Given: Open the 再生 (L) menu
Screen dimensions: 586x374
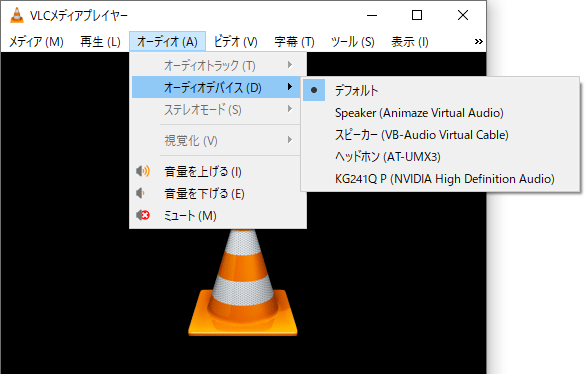Looking at the screenshot, I should (100, 41).
